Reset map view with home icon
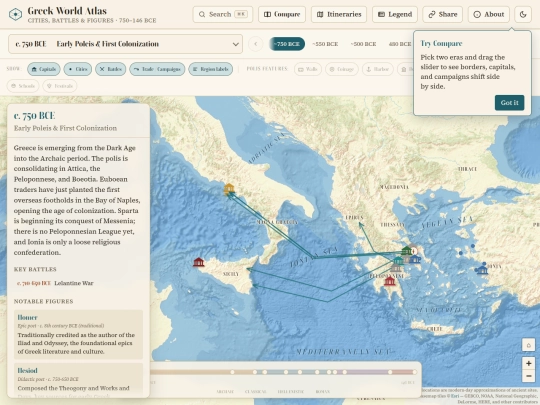 [529, 345]
